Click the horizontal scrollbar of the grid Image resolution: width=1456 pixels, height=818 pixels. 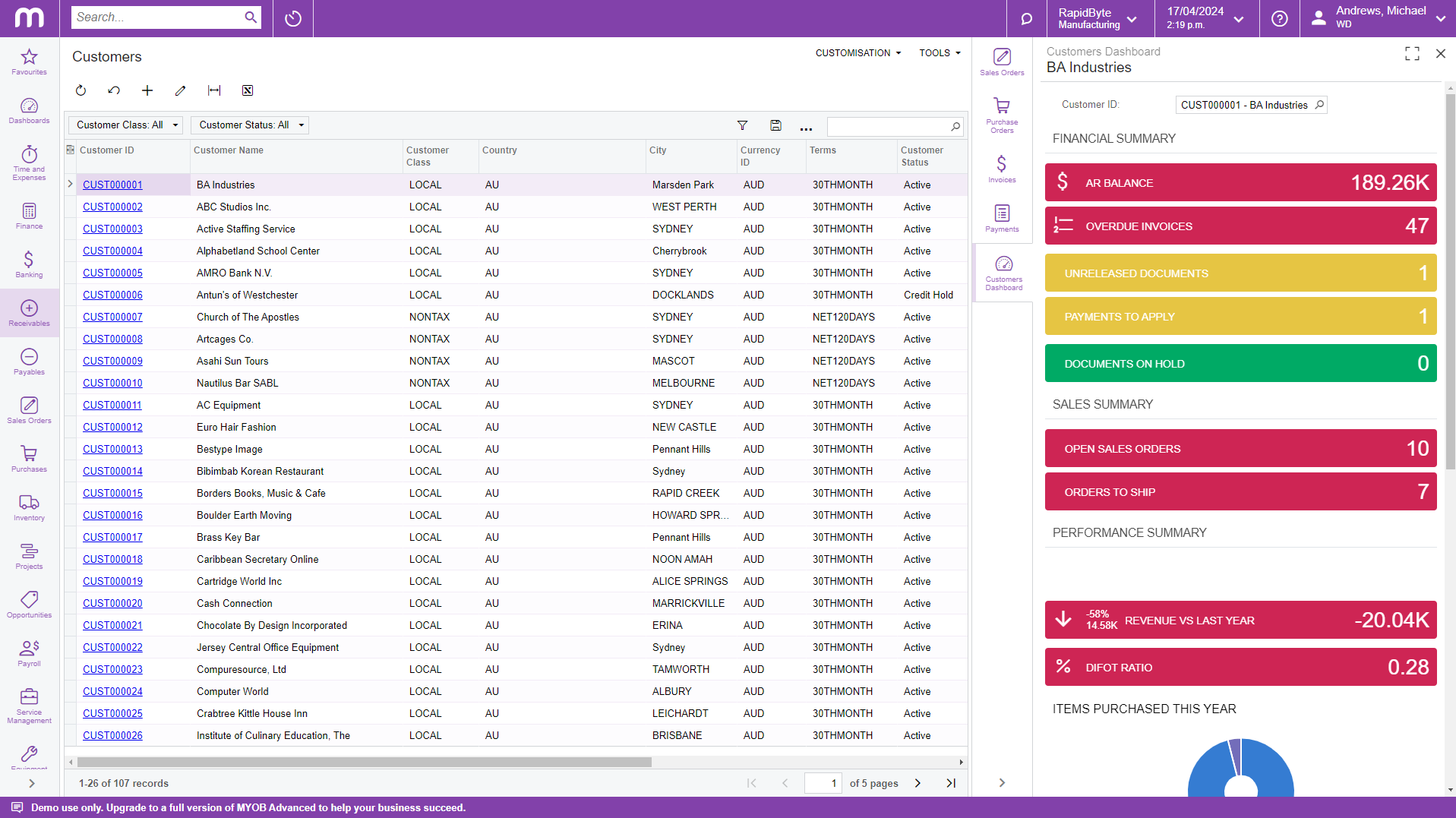click(x=365, y=762)
